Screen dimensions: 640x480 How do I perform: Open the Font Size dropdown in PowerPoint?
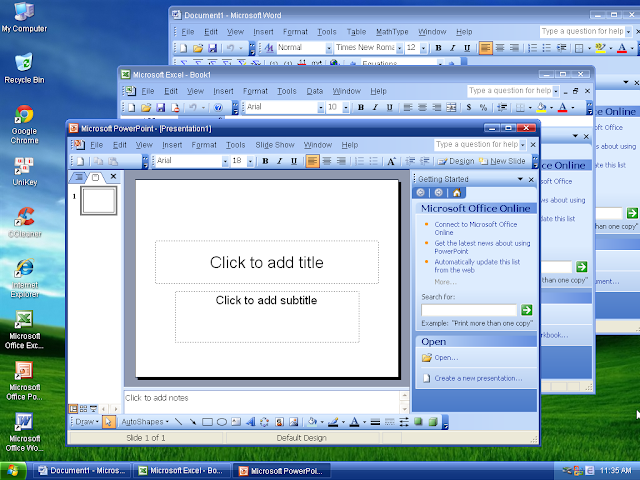tap(251, 161)
